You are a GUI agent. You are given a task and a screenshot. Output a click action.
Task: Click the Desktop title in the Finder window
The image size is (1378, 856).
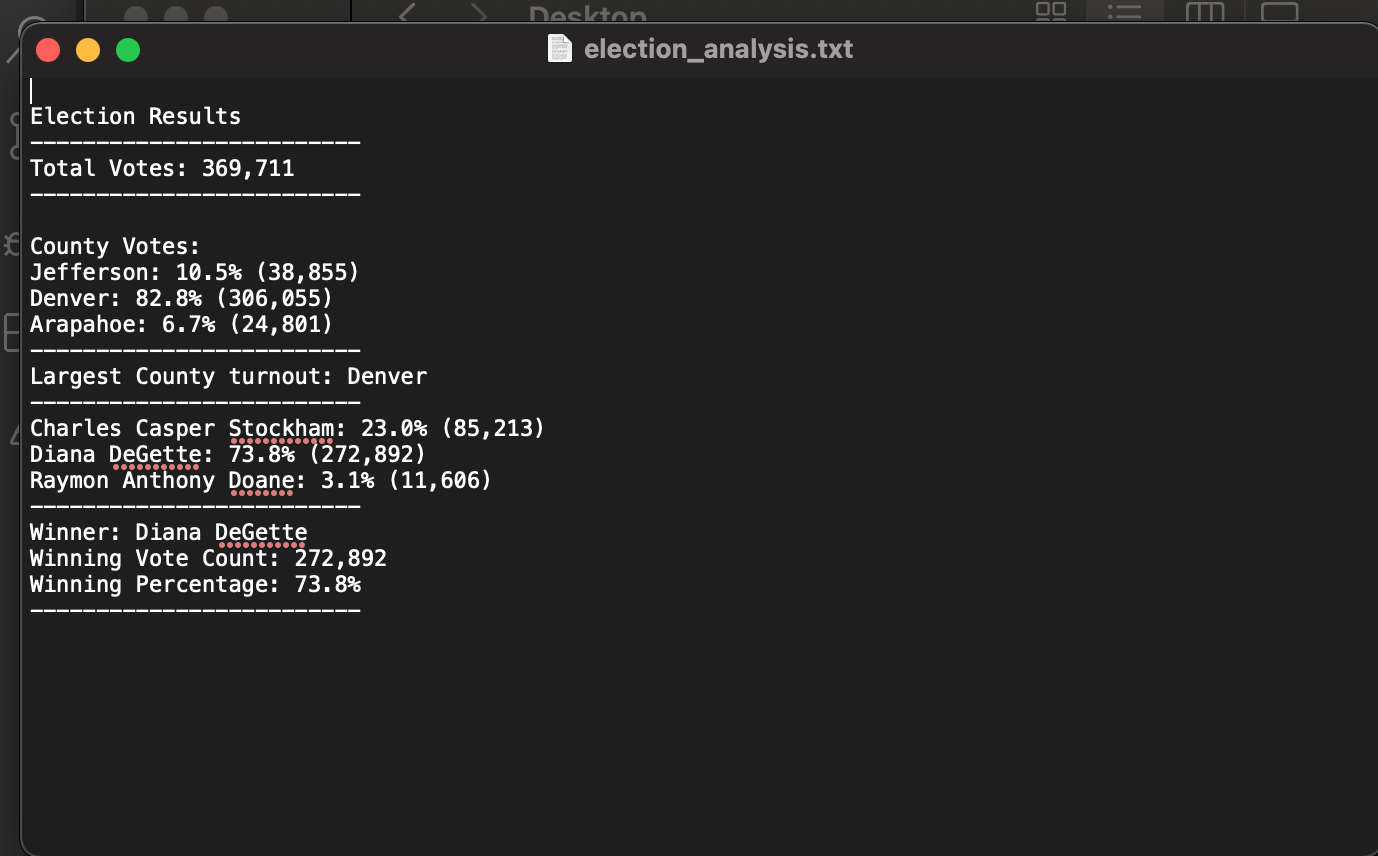[x=588, y=16]
